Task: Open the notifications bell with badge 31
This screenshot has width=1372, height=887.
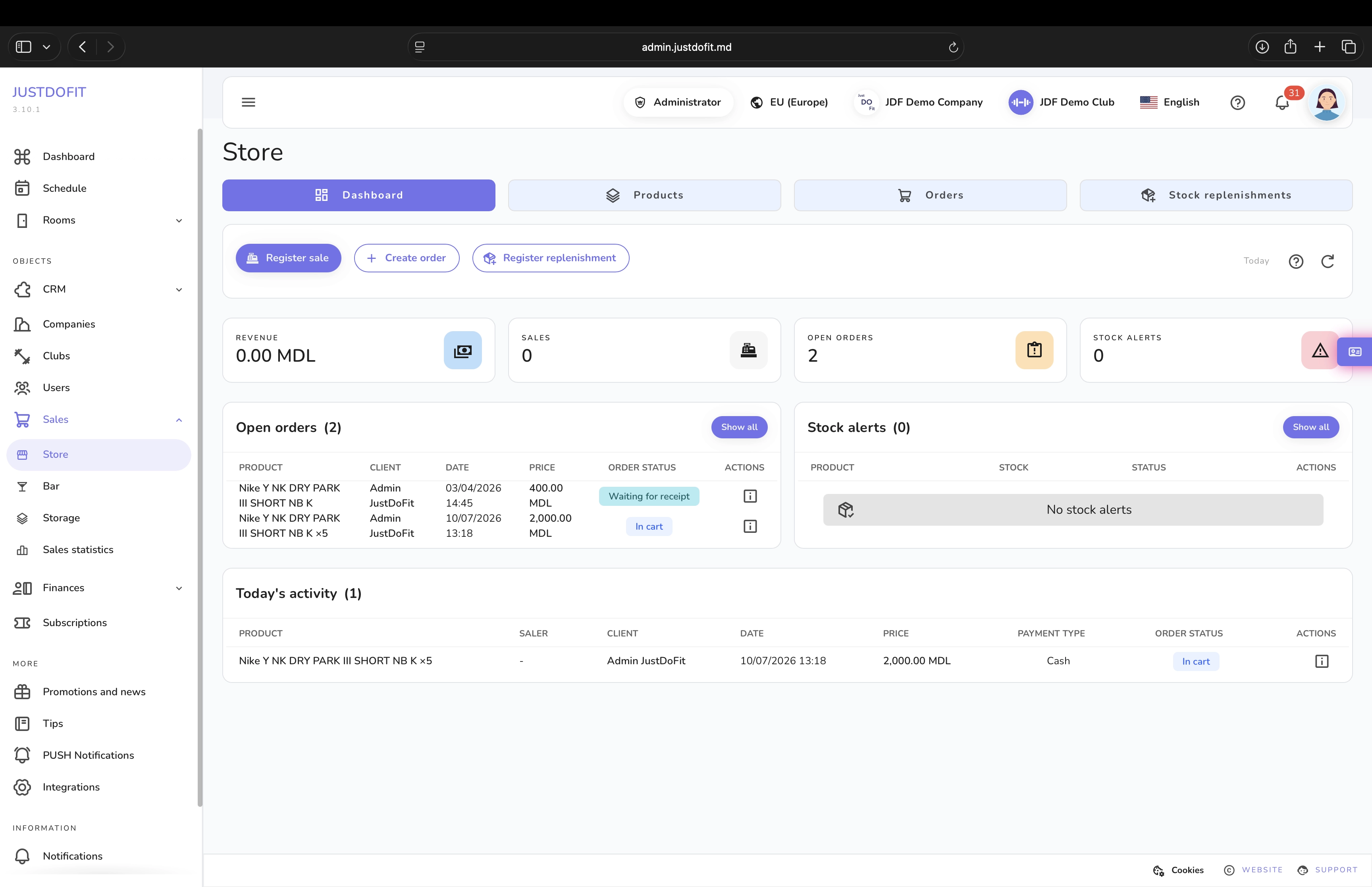Action: (1281, 102)
